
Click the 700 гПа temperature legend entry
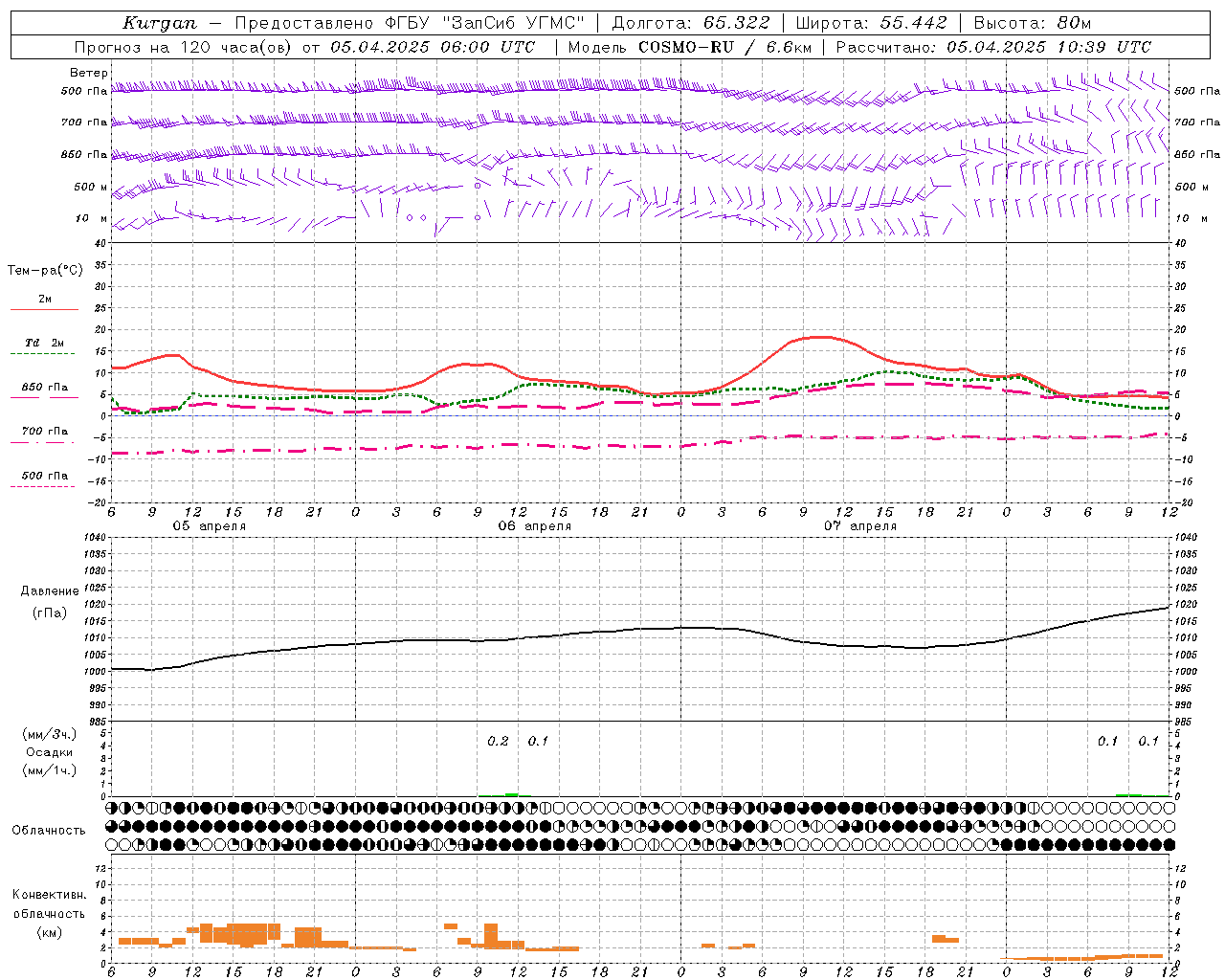coord(45,431)
